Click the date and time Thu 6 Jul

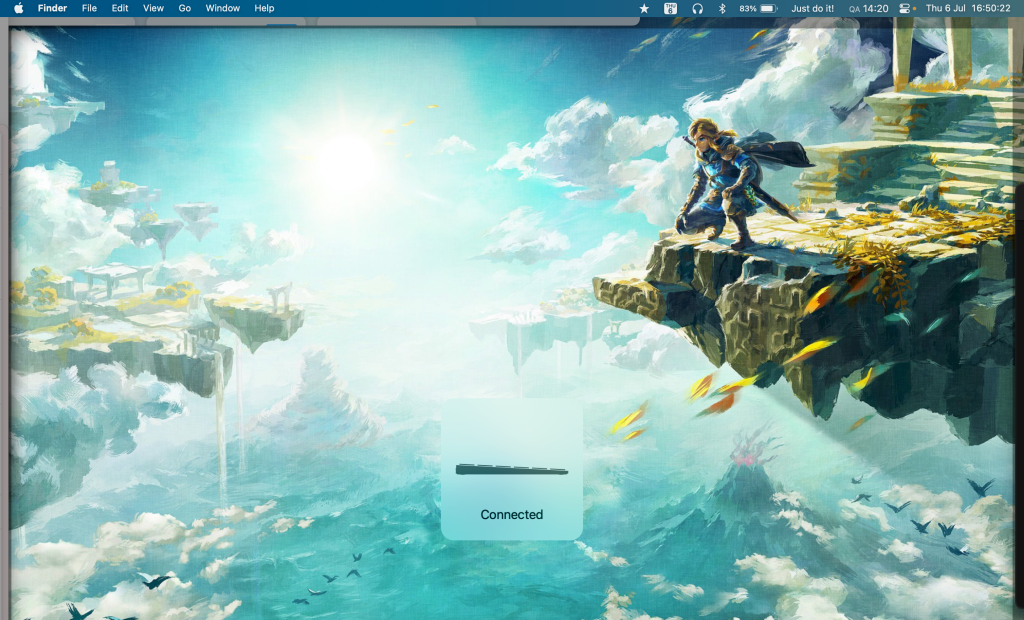point(968,8)
